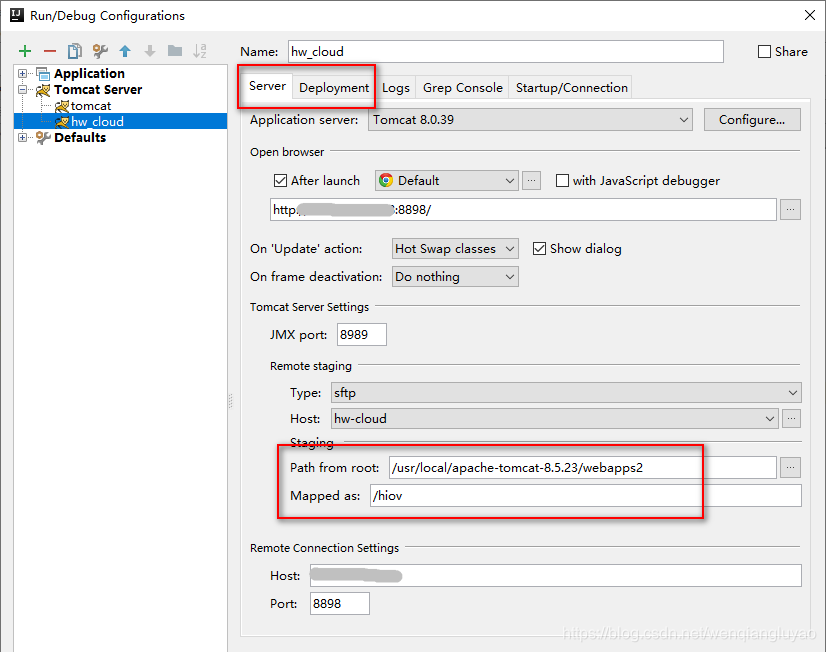Enable the with JavaScript debugger checkbox
Screen dimensions: 826x652
[x=563, y=181]
